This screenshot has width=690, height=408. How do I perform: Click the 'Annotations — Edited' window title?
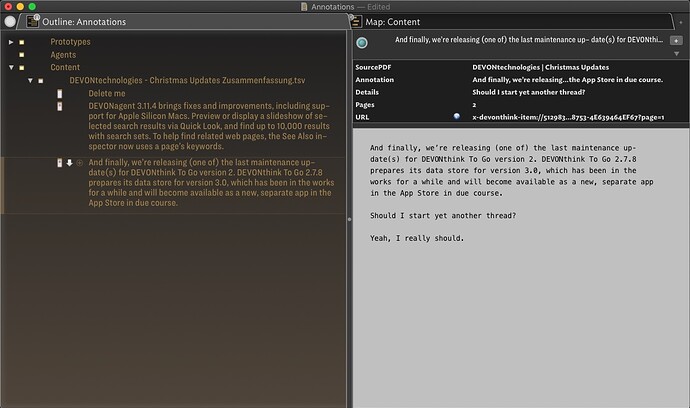(x=350, y=7)
